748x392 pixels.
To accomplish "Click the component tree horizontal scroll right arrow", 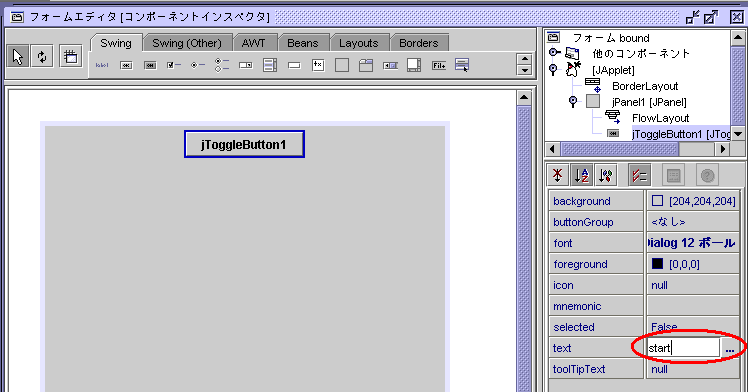I will (723, 149).
